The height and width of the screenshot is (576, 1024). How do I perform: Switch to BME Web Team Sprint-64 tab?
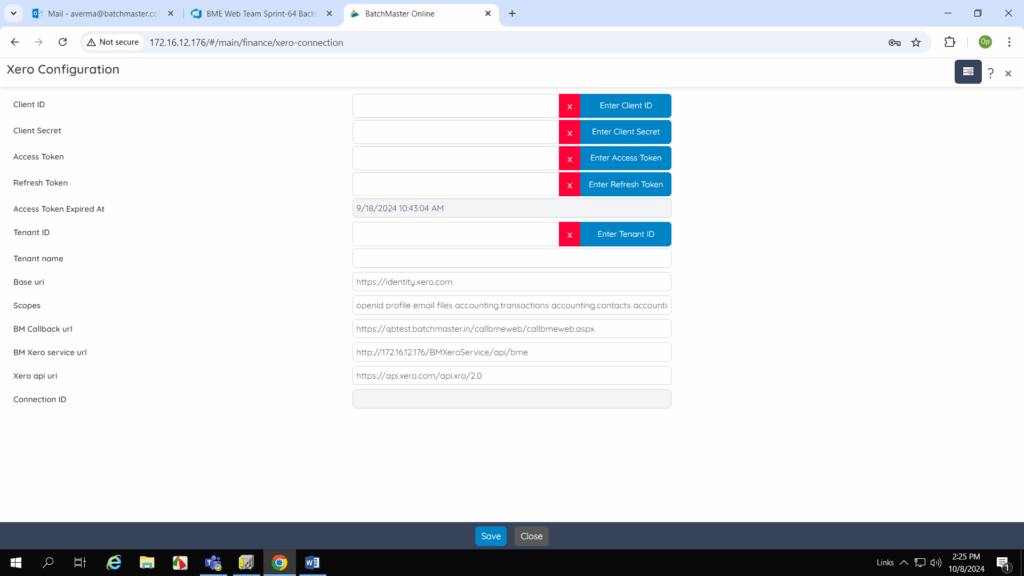[x=256, y=14]
